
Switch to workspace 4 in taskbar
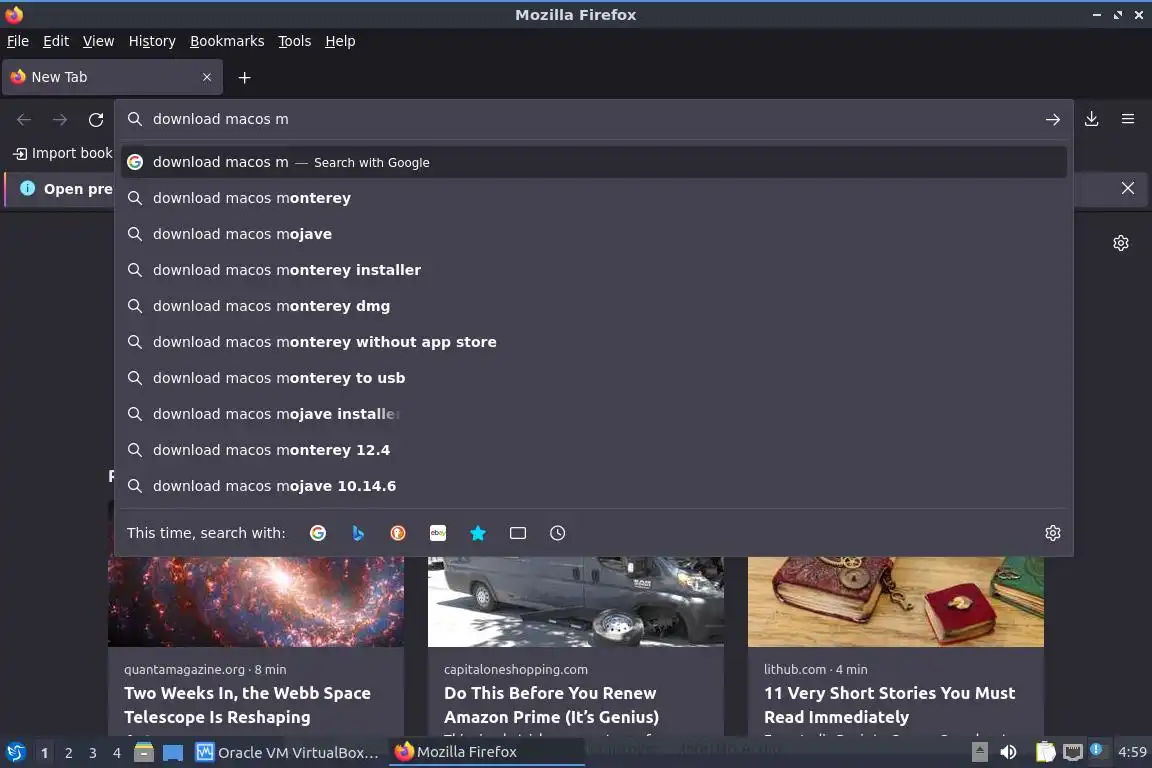(x=117, y=753)
